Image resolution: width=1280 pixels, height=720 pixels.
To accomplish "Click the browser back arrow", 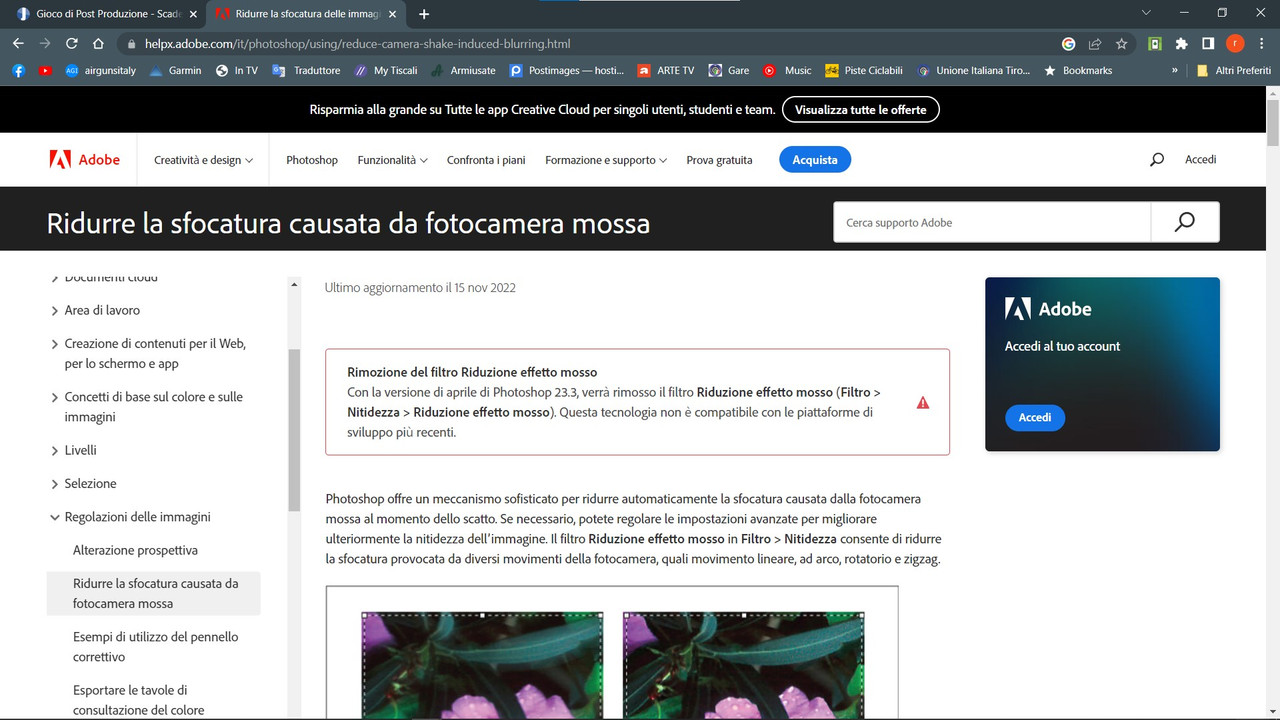I will pos(18,44).
